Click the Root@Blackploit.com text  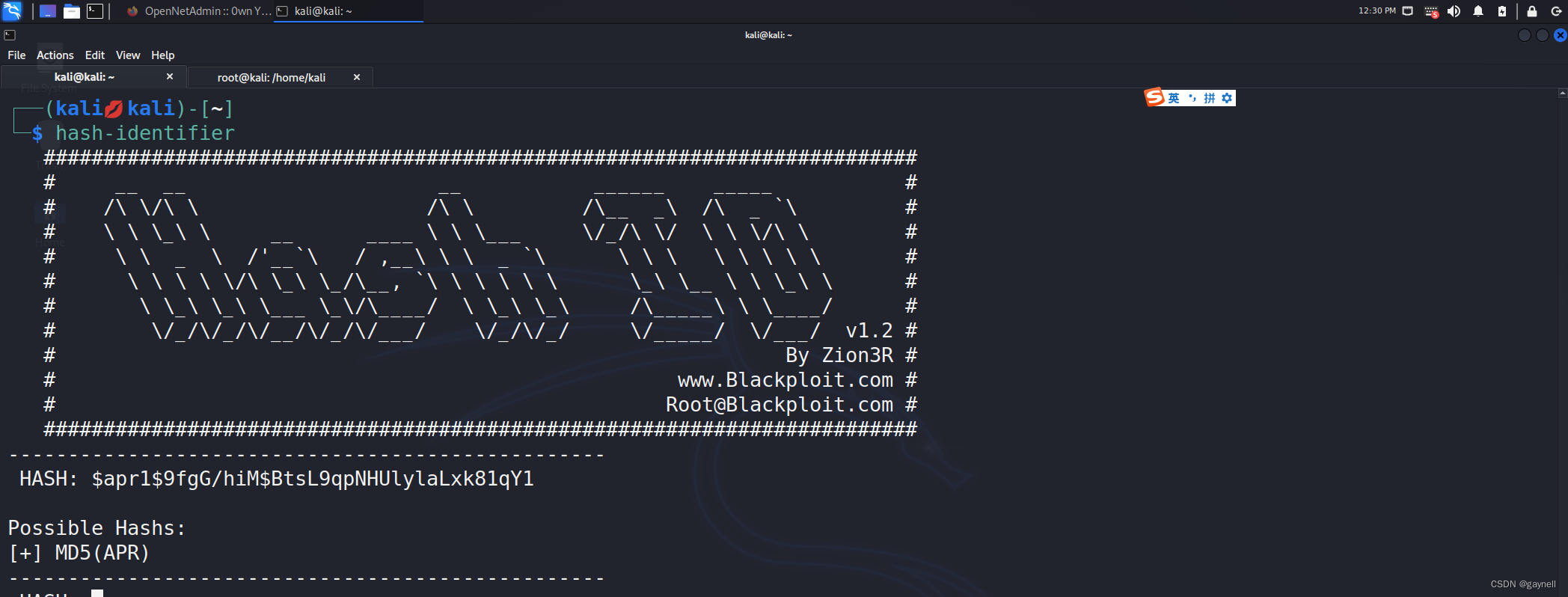[x=780, y=405]
